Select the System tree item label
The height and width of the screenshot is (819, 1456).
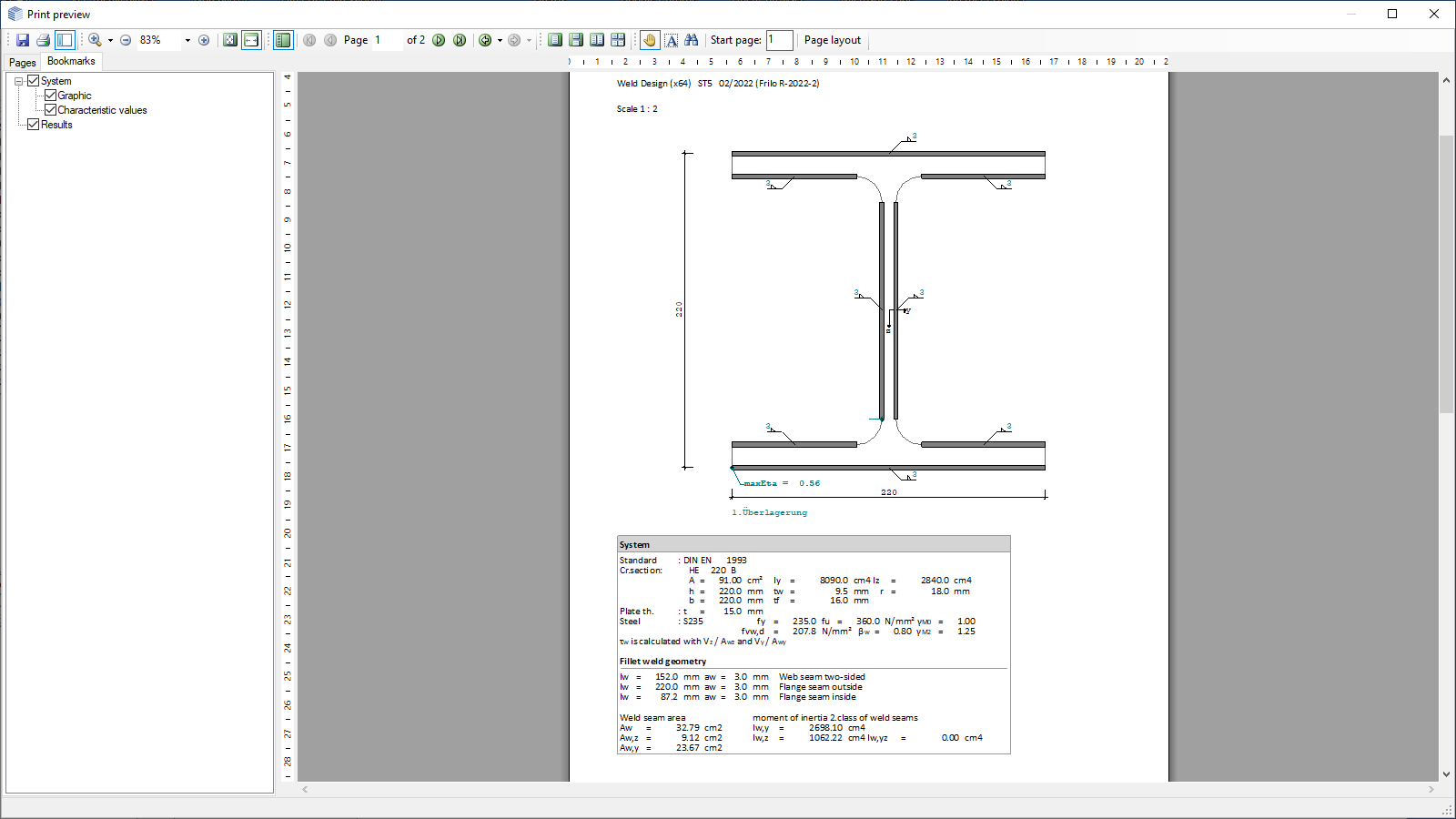56,81
